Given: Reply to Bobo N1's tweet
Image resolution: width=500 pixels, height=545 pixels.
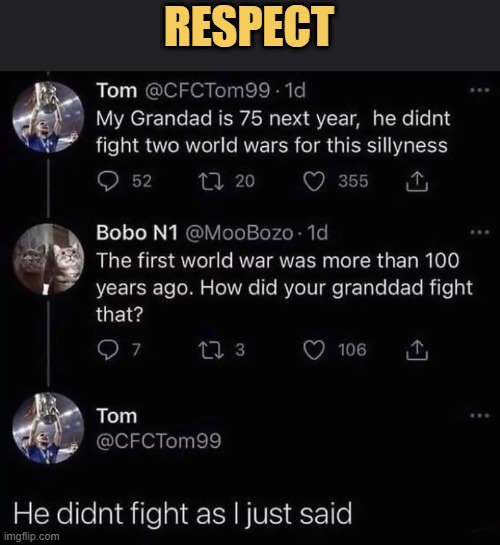Looking at the screenshot, I should tap(108, 350).
